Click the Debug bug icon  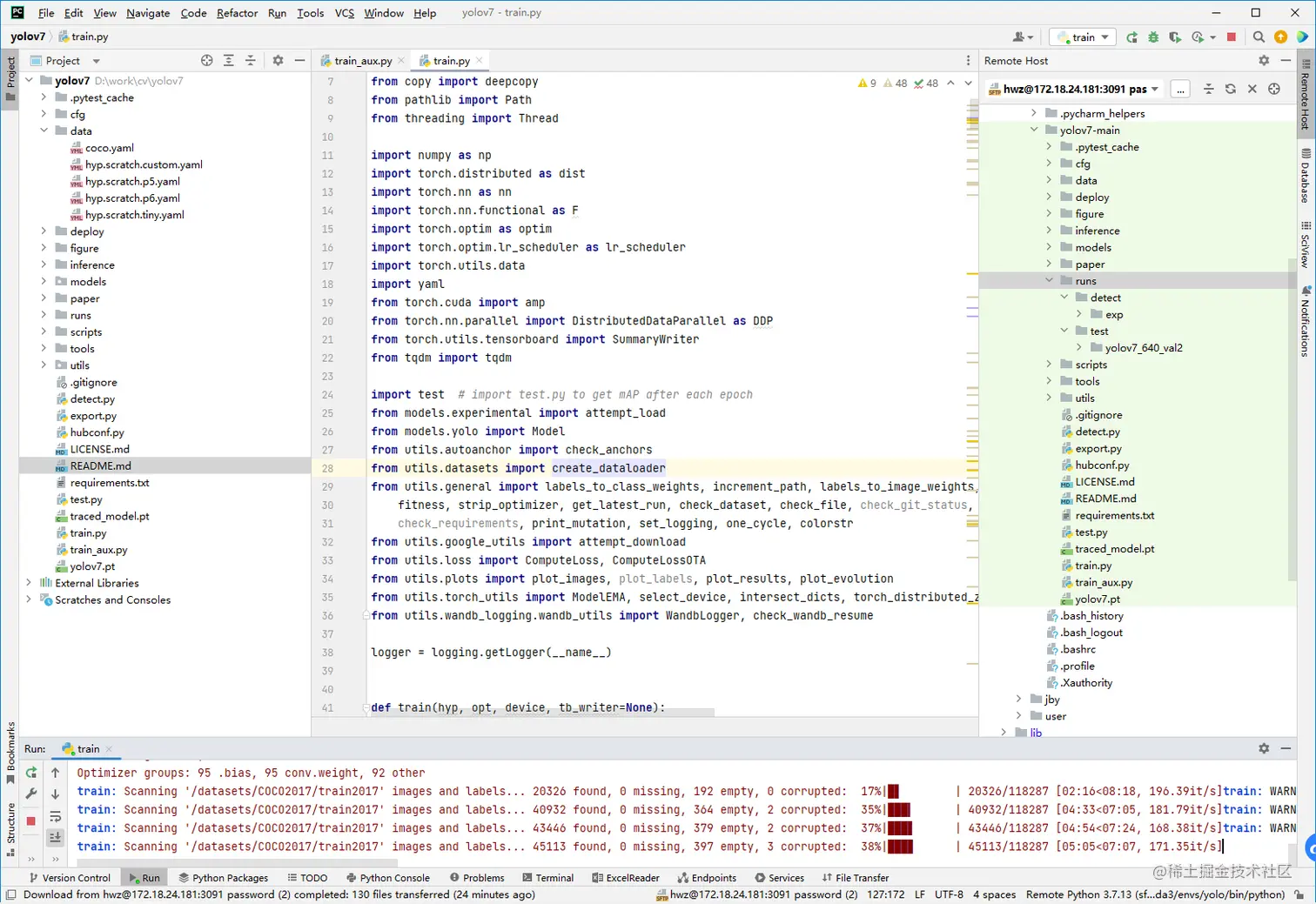(x=1153, y=37)
